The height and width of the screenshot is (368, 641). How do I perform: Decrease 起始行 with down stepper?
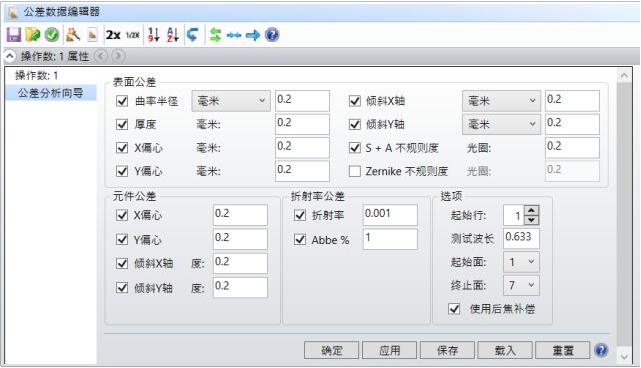coord(531,220)
